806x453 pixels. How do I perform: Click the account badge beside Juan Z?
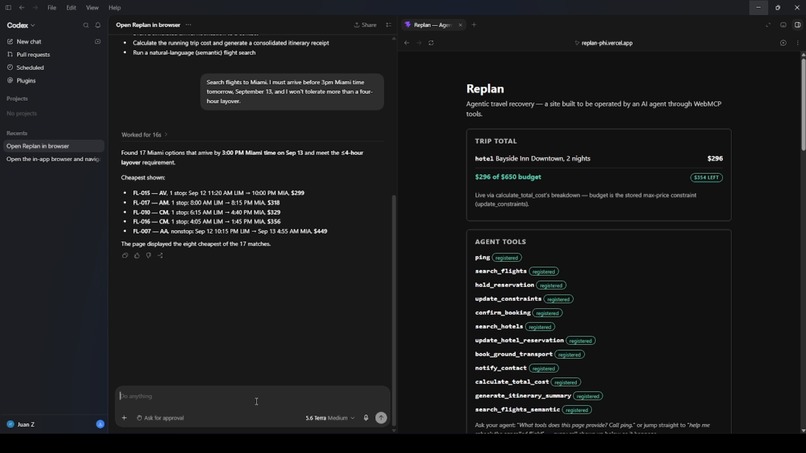pyautogui.click(x=100, y=424)
